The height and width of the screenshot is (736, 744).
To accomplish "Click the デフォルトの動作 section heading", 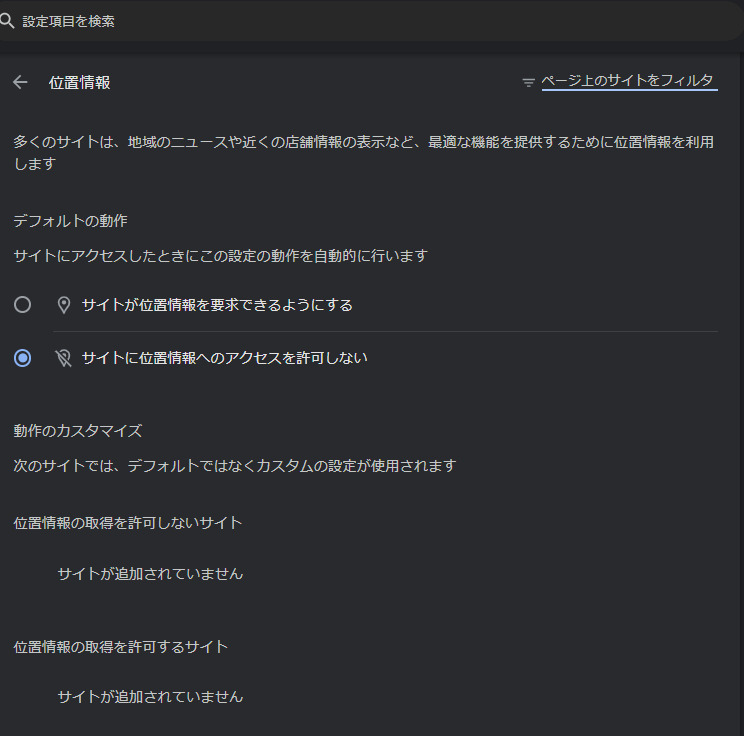I will (70, 220).
